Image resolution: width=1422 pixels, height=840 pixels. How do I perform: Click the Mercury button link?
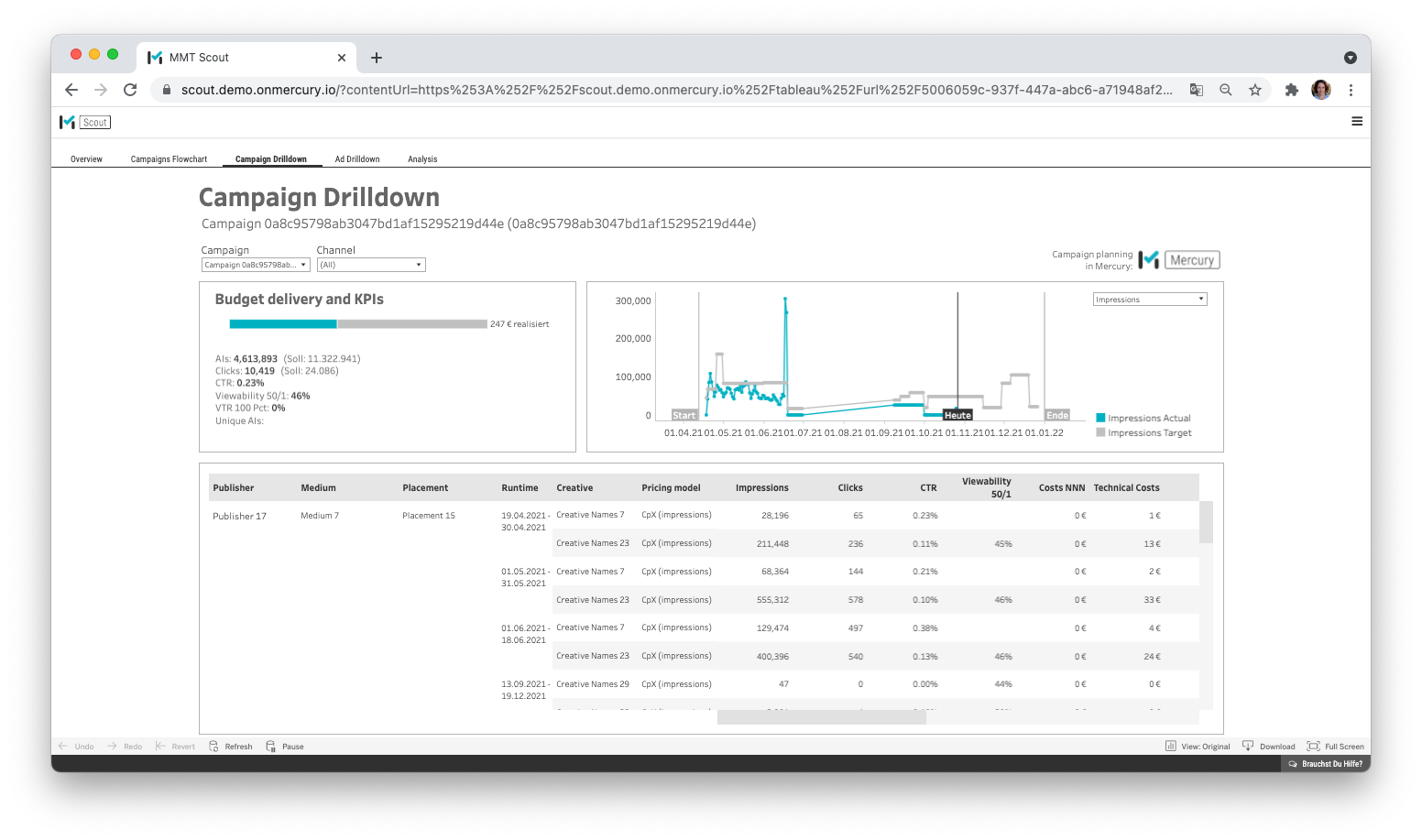1191,259
